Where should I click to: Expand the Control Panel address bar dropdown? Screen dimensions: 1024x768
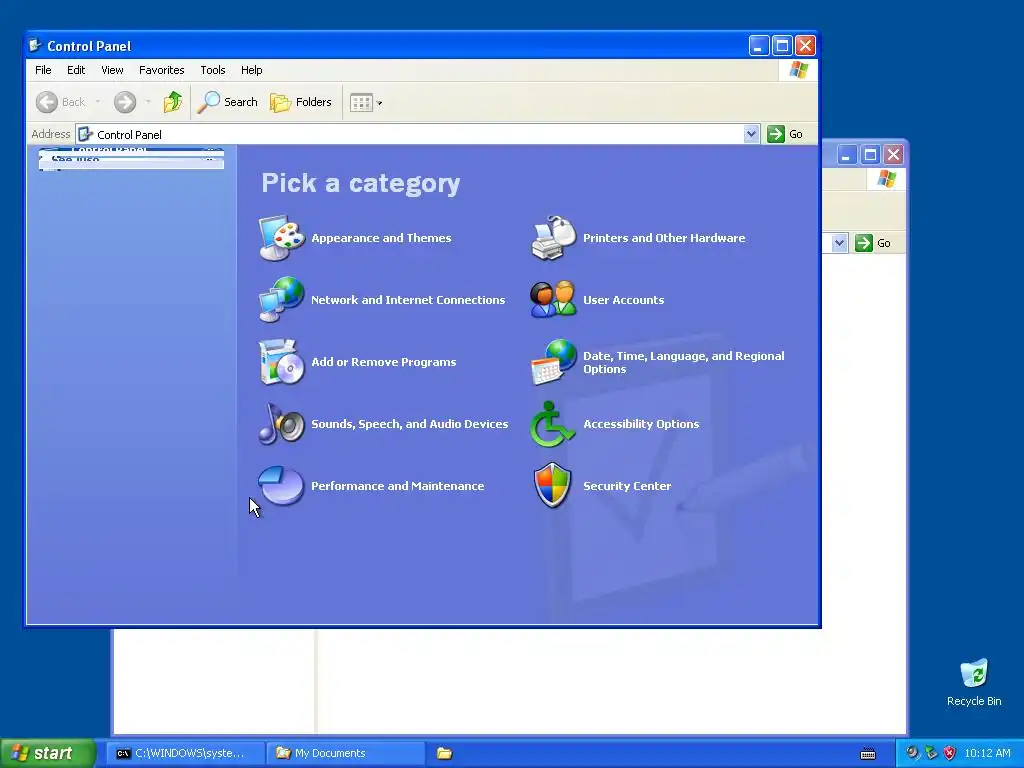(751, 134)
